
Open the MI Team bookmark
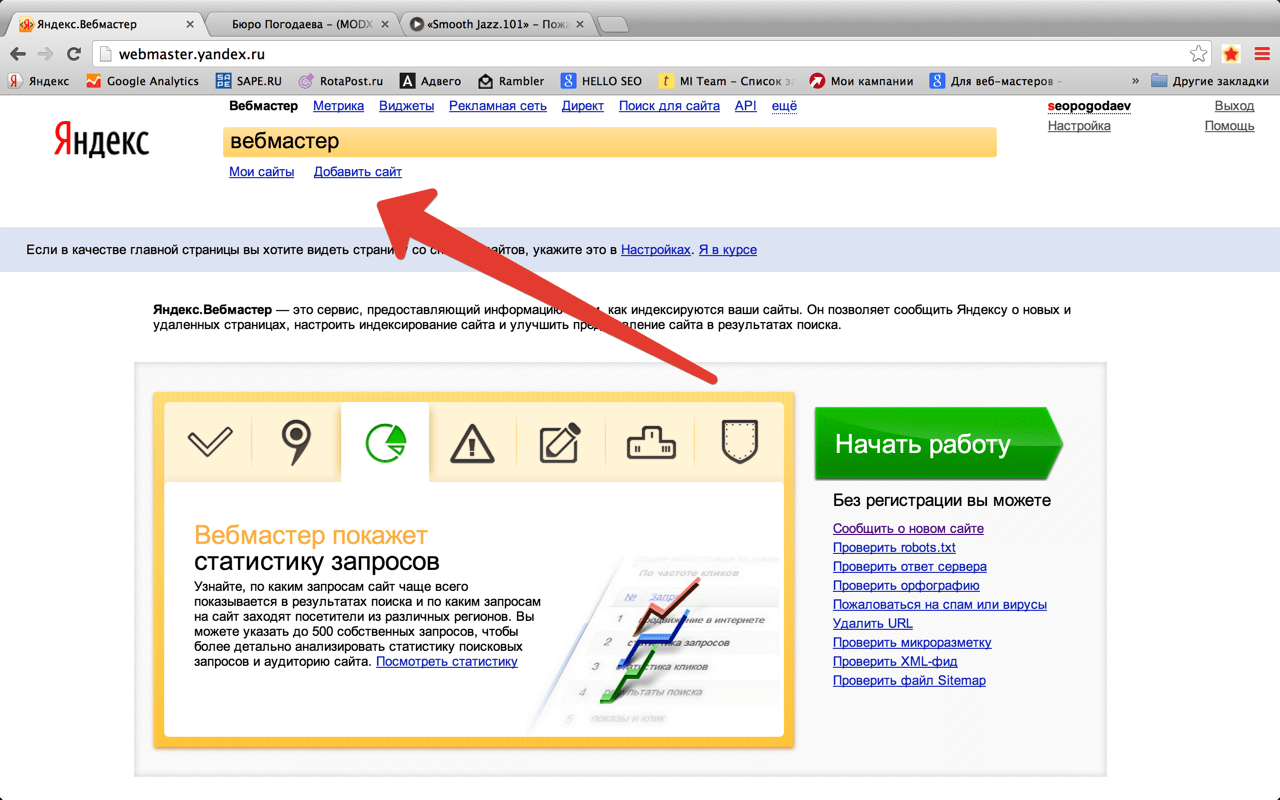pos(726,81)
